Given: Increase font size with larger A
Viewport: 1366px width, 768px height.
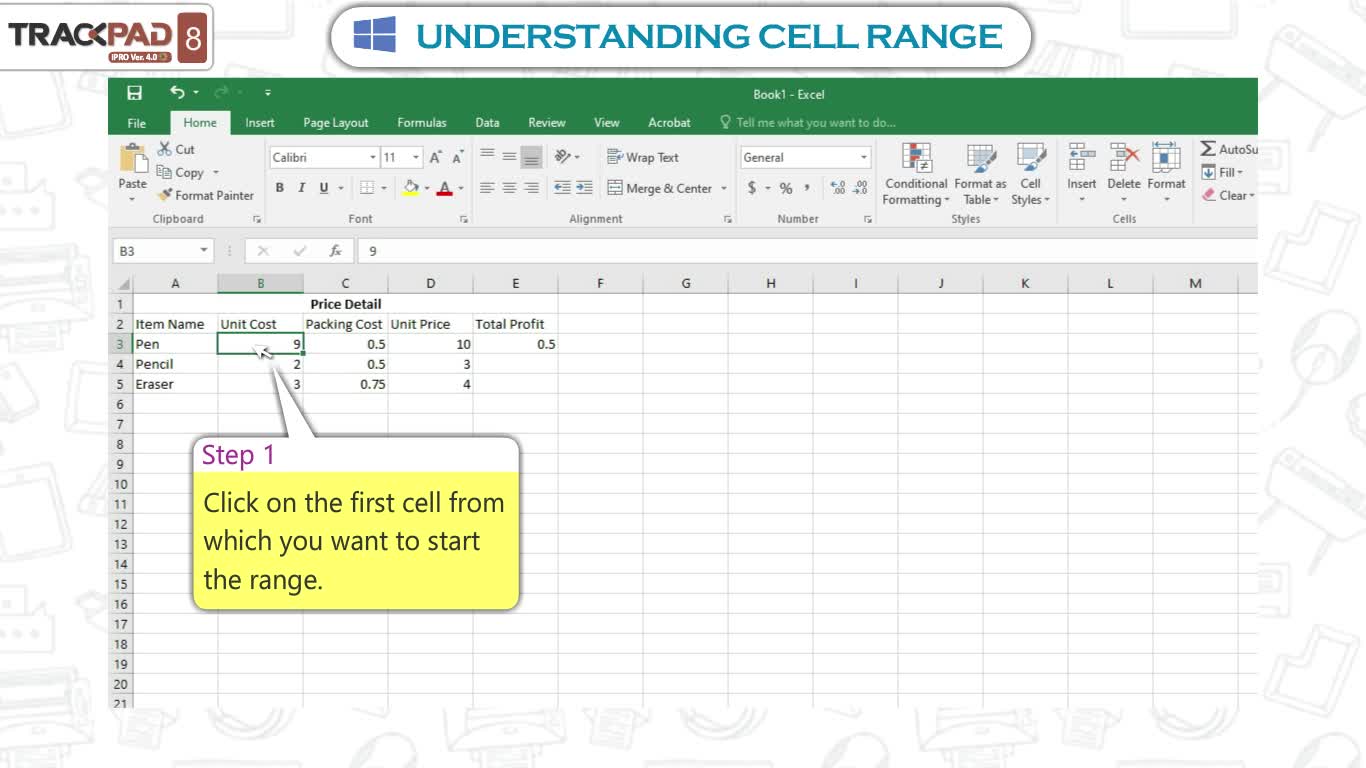Looking at the screenshot, I should (436, 157).
